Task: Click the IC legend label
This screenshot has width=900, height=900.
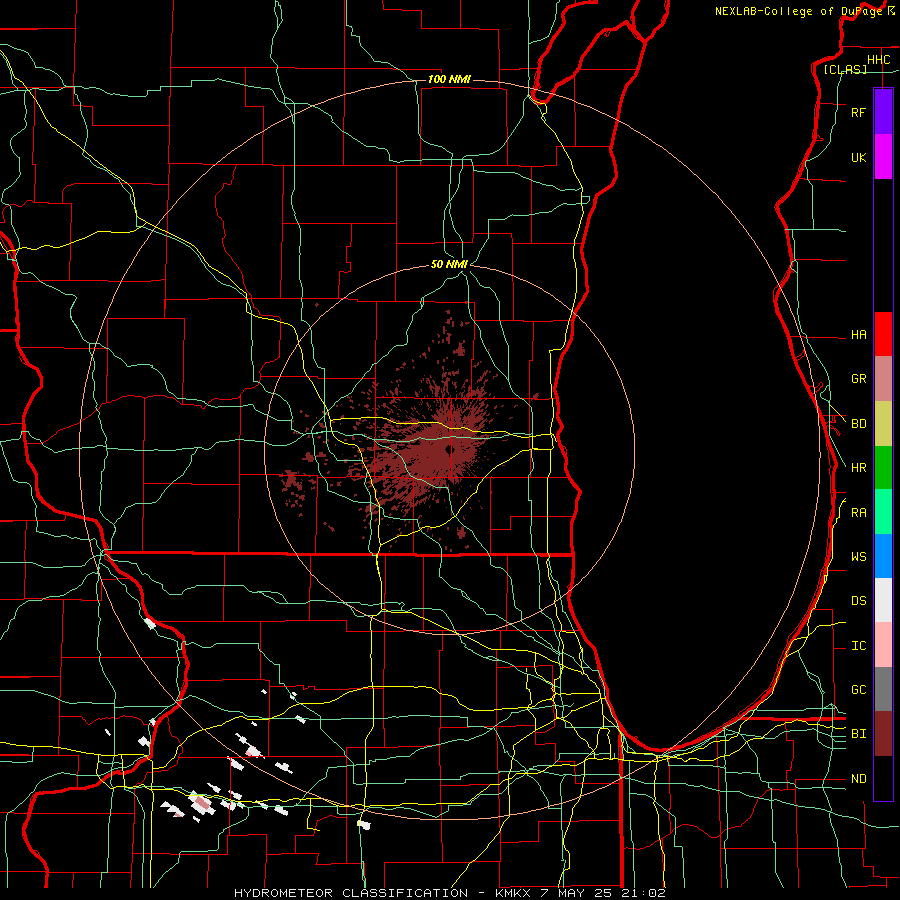Action: [x=858, y=646]
